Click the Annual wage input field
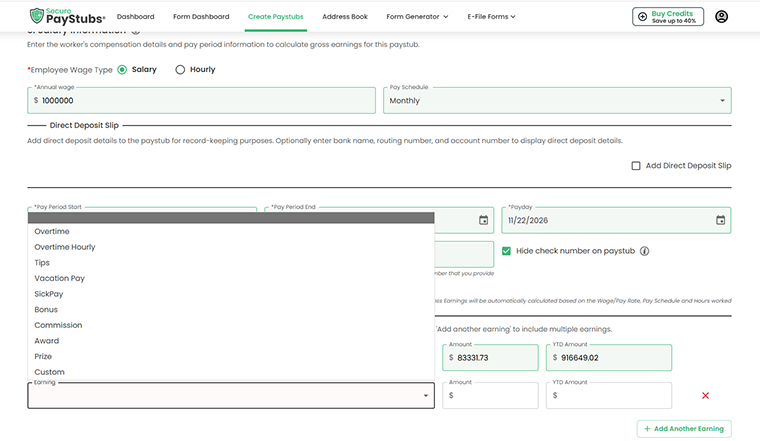 [201, 100]
